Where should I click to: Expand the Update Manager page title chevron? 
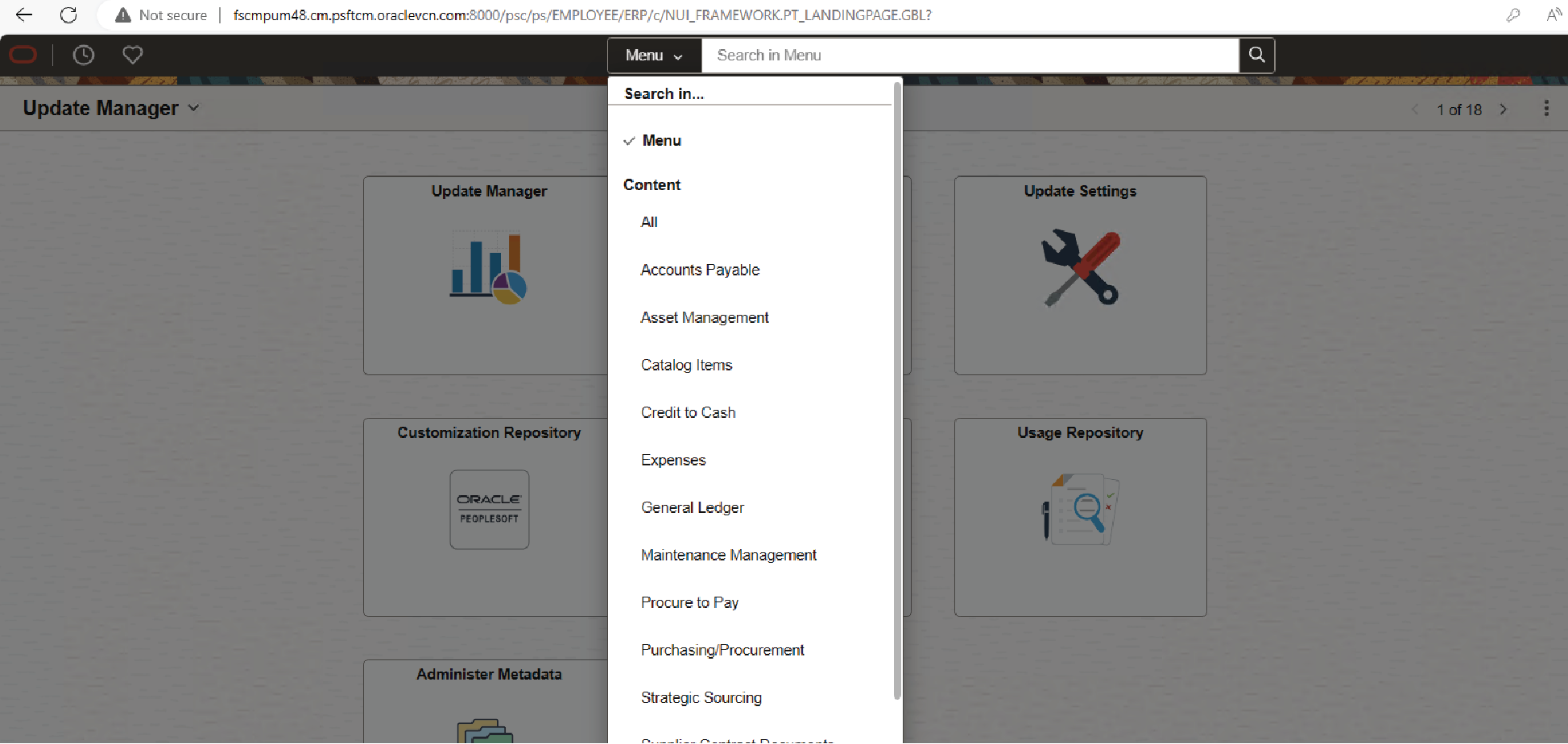tap(193, 107)
